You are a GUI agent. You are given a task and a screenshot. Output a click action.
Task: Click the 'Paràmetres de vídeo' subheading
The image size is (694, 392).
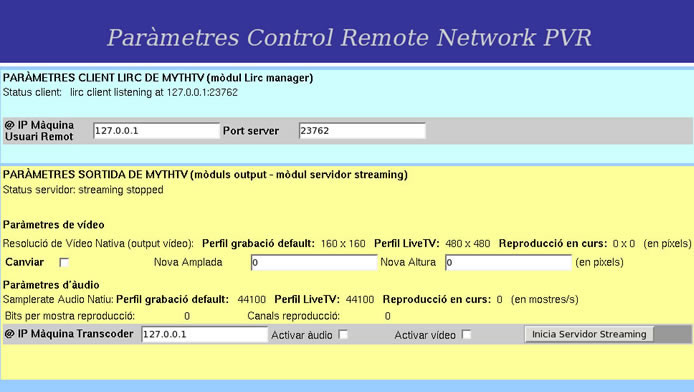click(54, 225)
